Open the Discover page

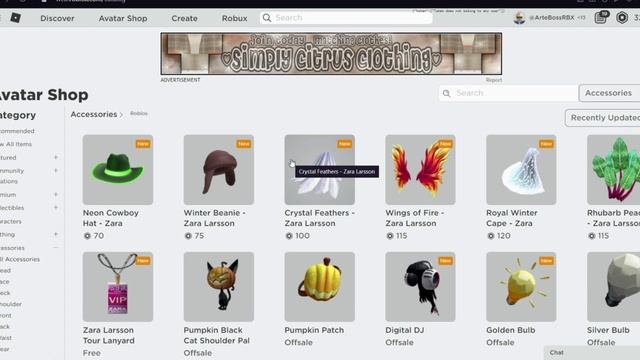tap(57, 18)
